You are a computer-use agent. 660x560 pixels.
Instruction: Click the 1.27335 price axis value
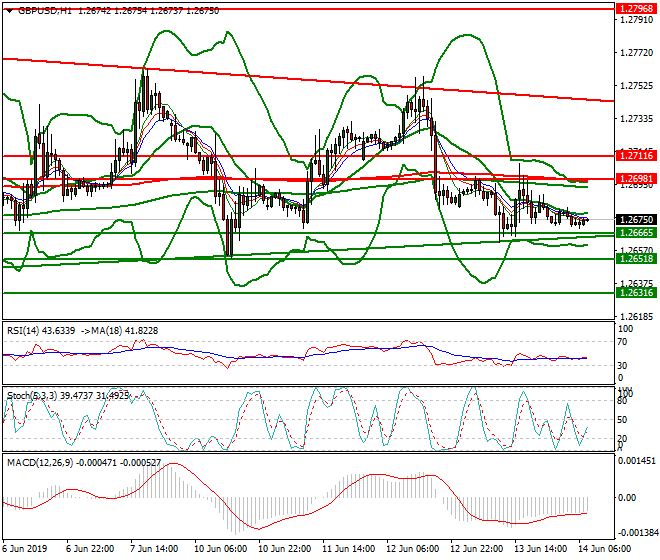(637, 119)
